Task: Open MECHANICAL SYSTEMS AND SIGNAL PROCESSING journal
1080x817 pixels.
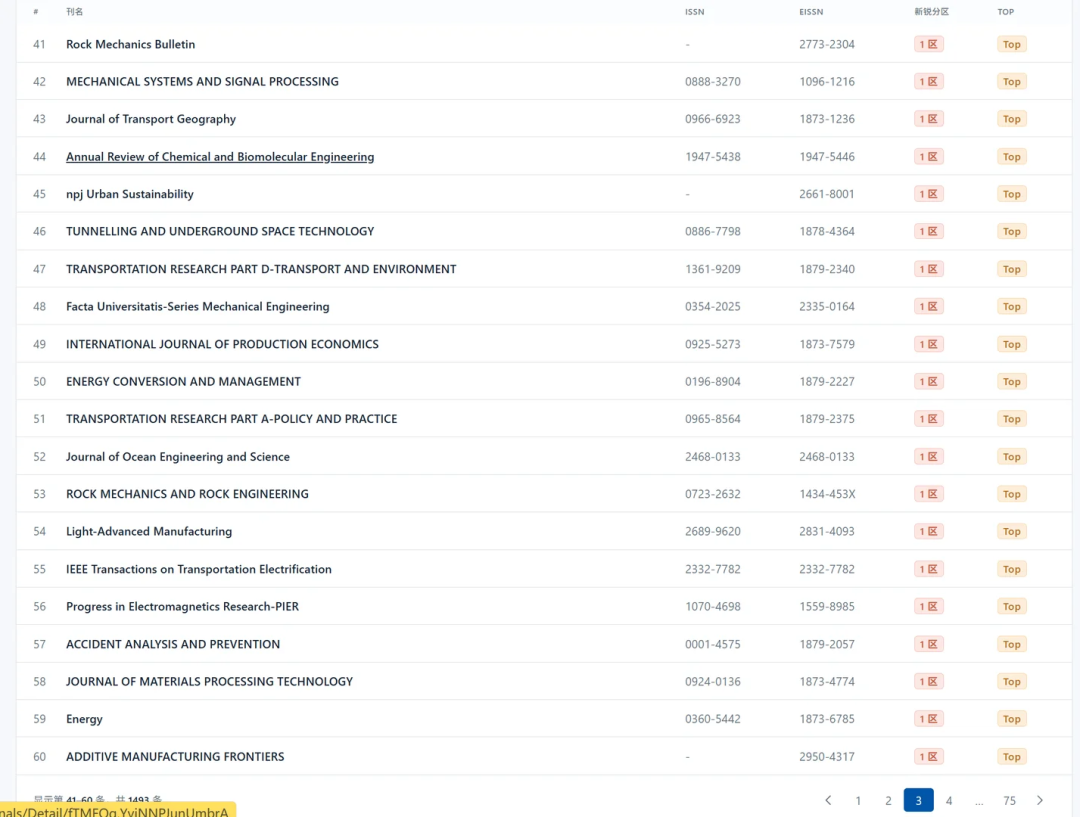Action: point(202,81)
